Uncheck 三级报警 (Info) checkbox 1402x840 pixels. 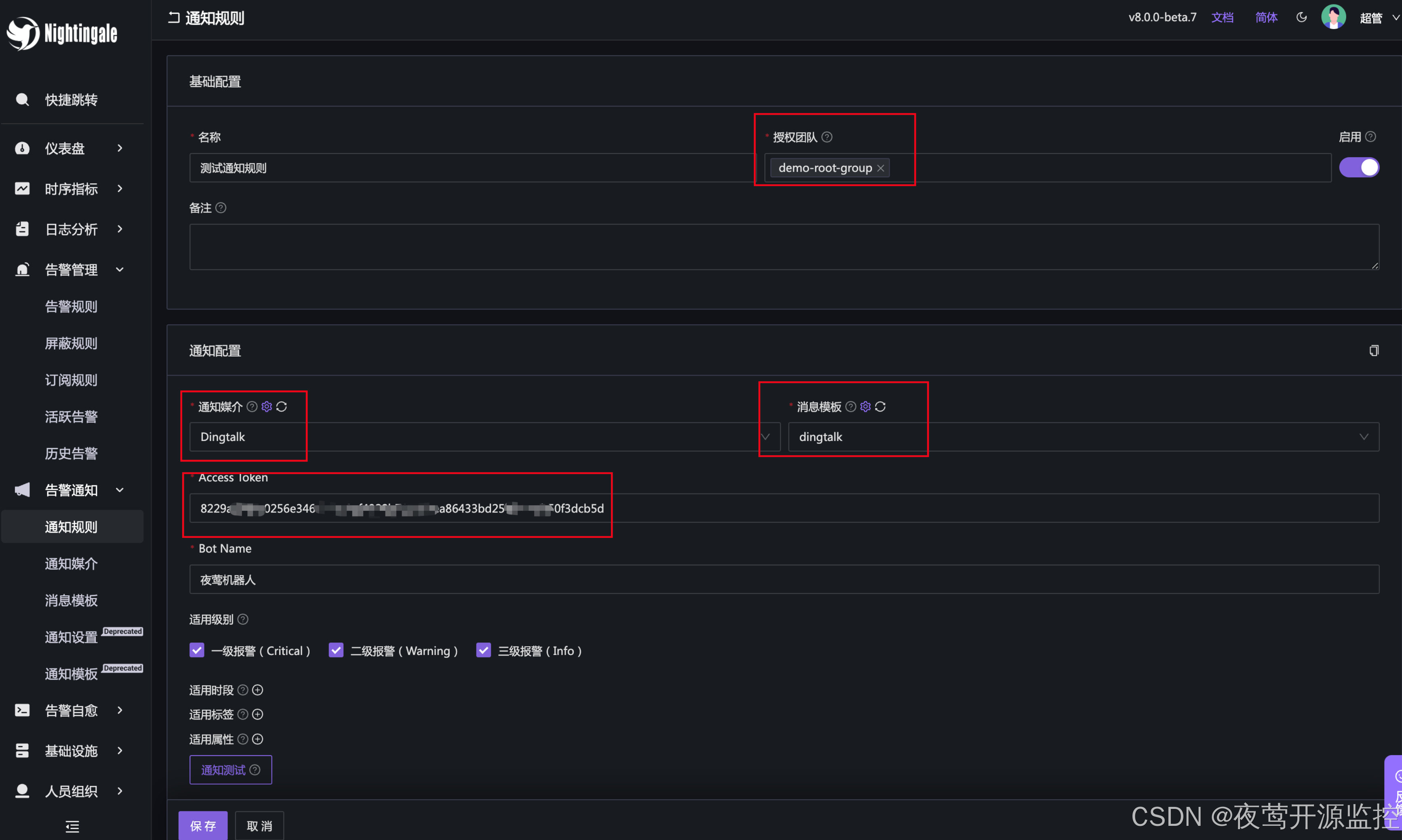(x=483, y=650)
